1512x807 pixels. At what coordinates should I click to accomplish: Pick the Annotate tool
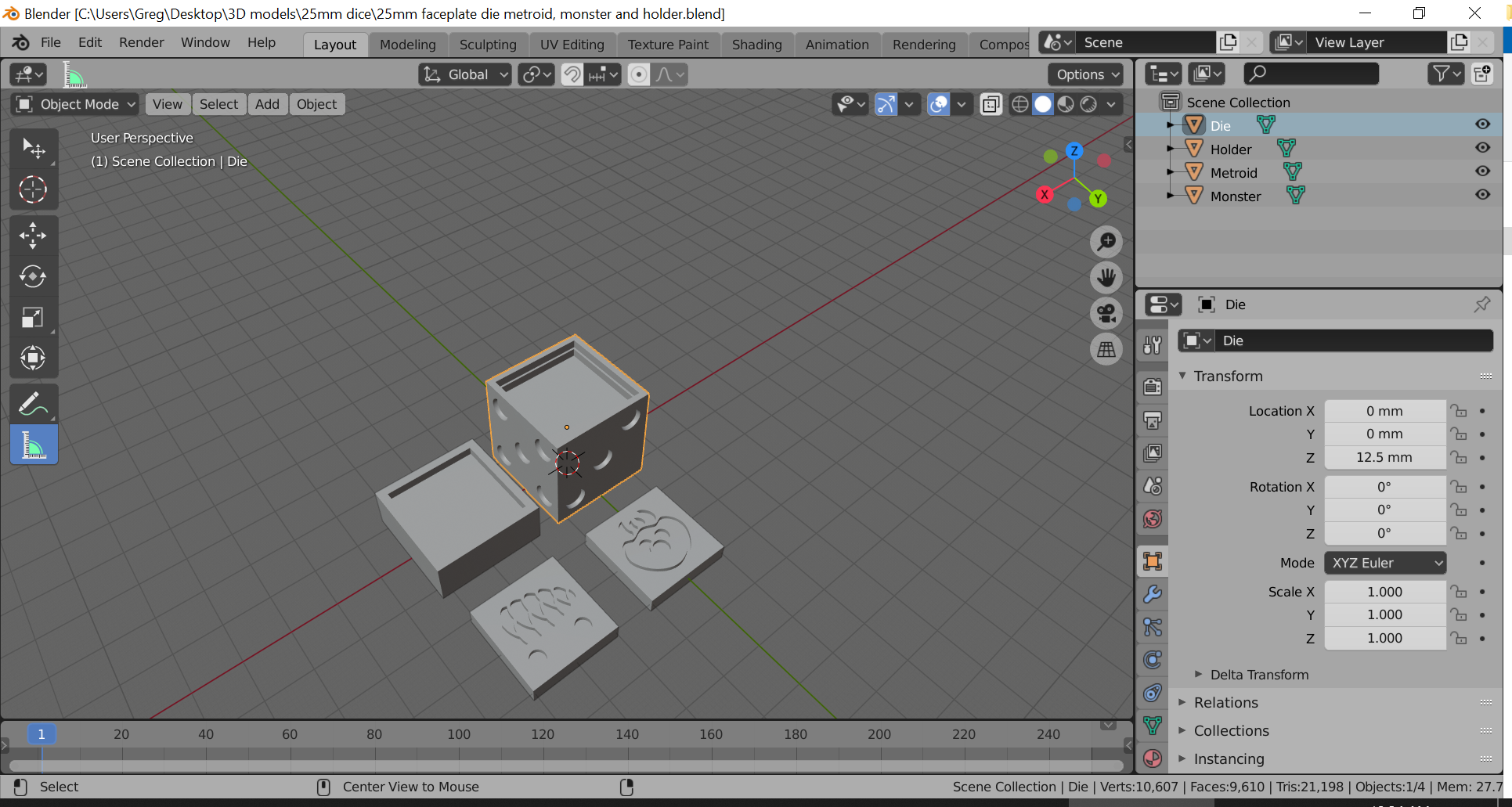coord(34,402)
